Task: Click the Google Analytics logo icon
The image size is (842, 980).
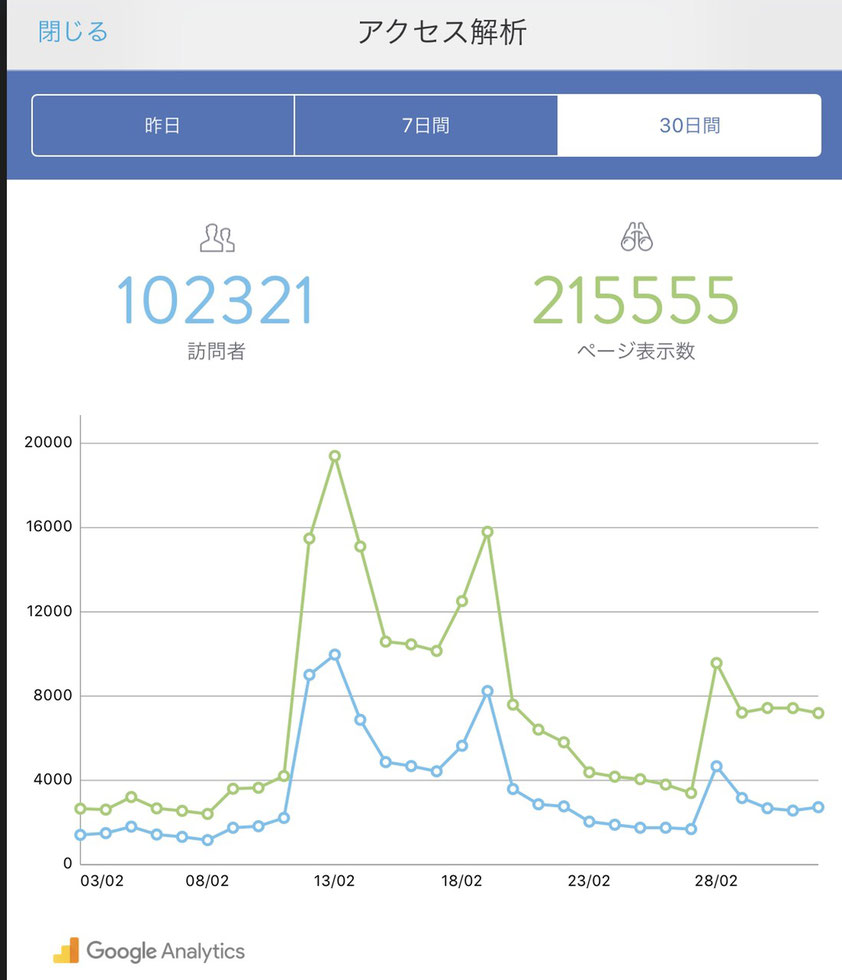Action: pos(66,951)
